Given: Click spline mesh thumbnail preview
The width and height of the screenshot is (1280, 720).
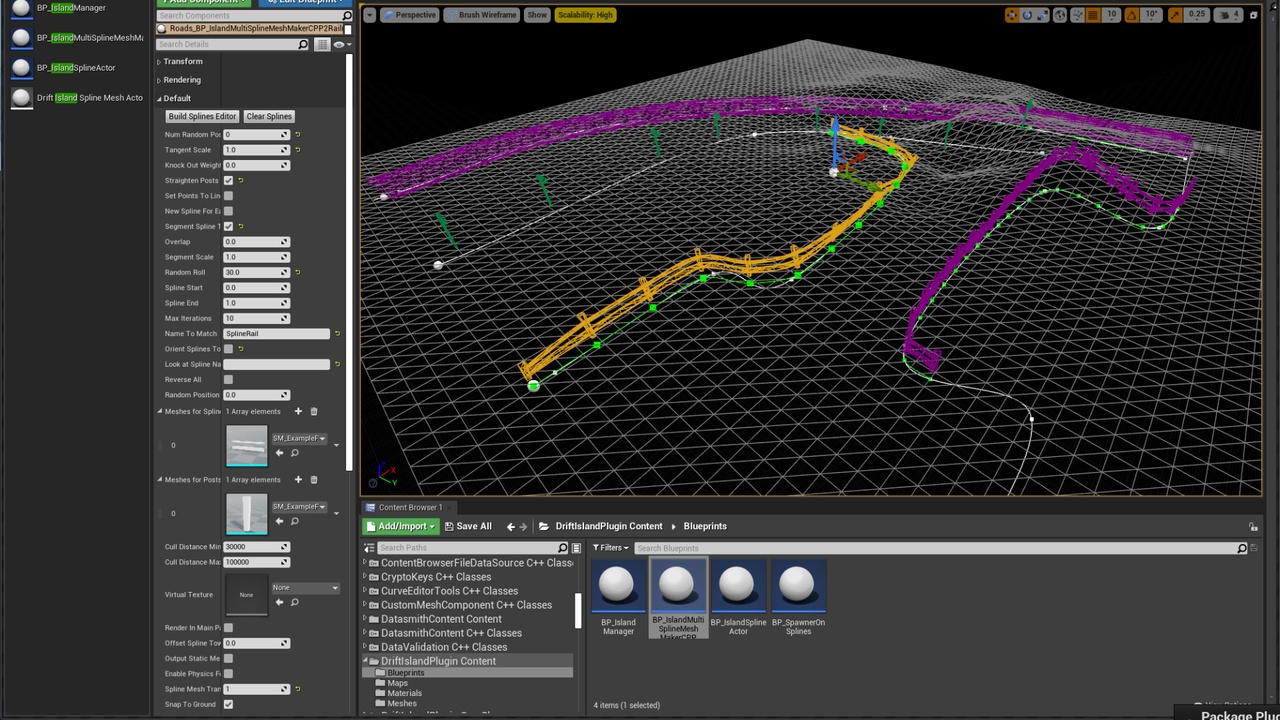Looking at the screenshot, I should [247, 446].
